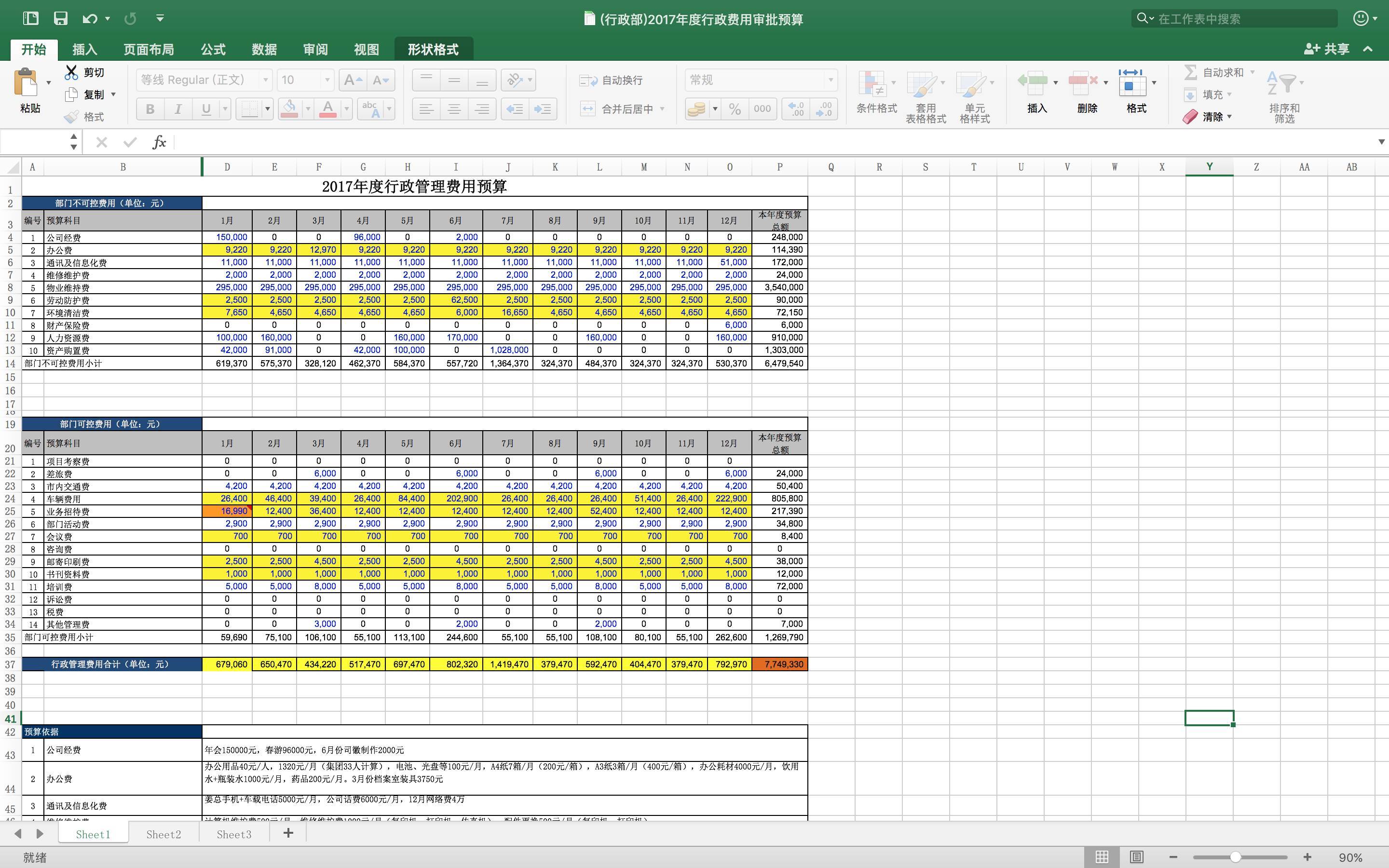Click the insert function fx icon
Screen dimensions: 1389x868
coord(159,142)
